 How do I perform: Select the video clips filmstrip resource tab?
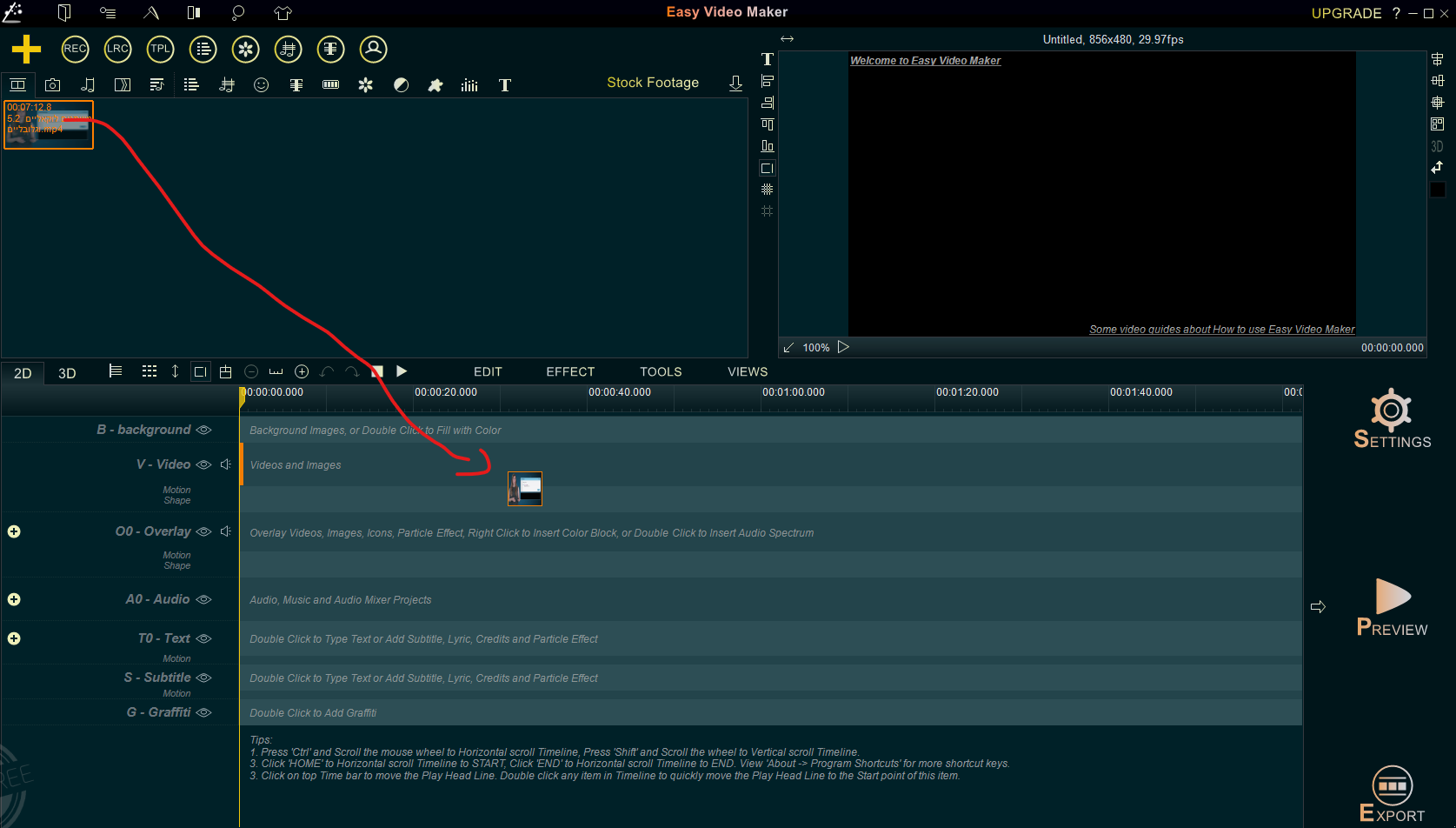17,84
